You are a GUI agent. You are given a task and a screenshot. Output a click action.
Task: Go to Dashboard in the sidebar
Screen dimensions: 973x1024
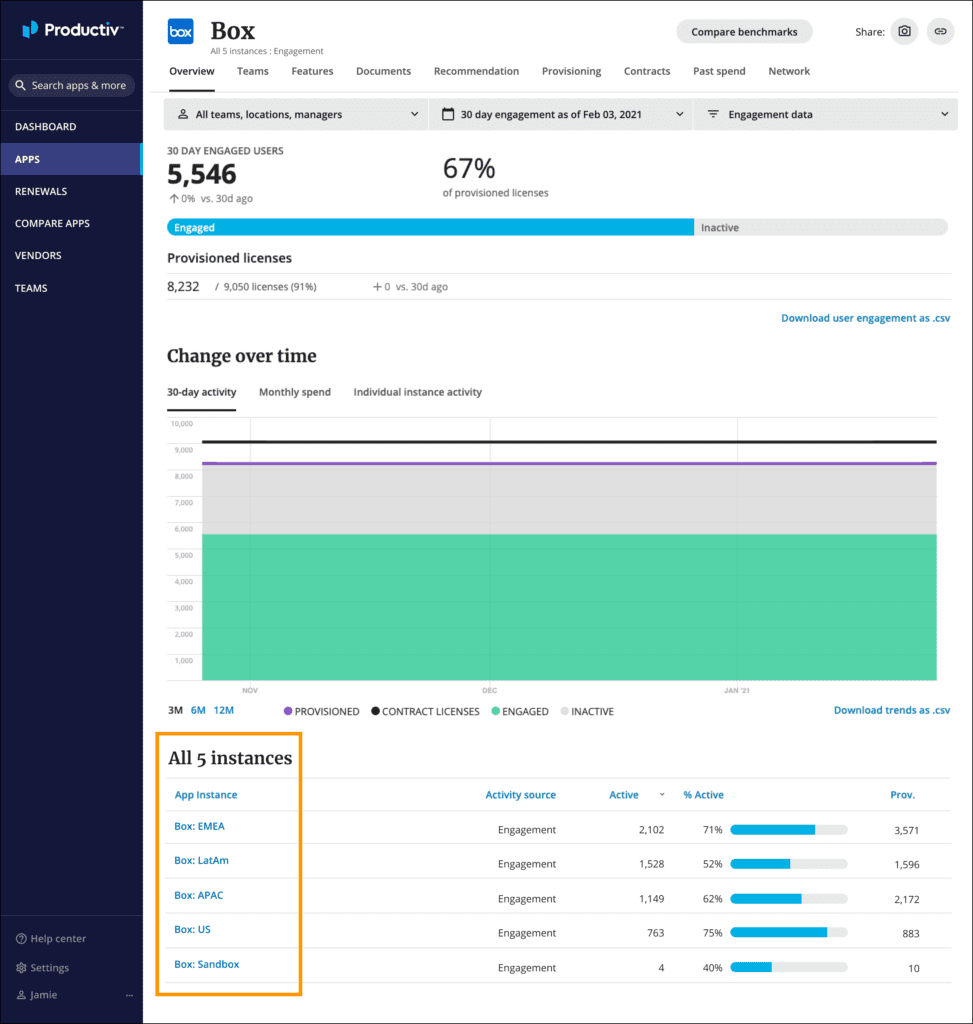coord(72,127)
